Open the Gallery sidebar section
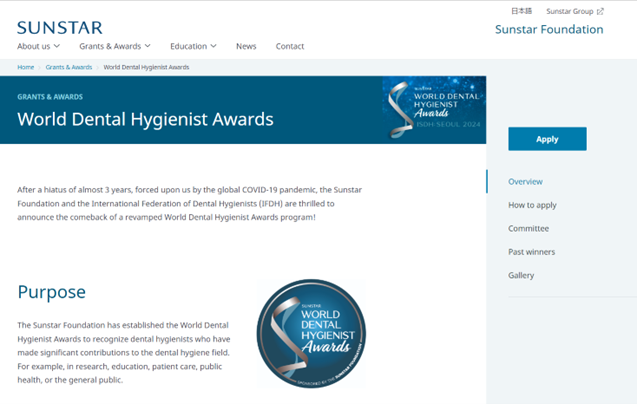The height and width of the screenshot is (404, 637). pyautogui.click(x=521, y=276)
